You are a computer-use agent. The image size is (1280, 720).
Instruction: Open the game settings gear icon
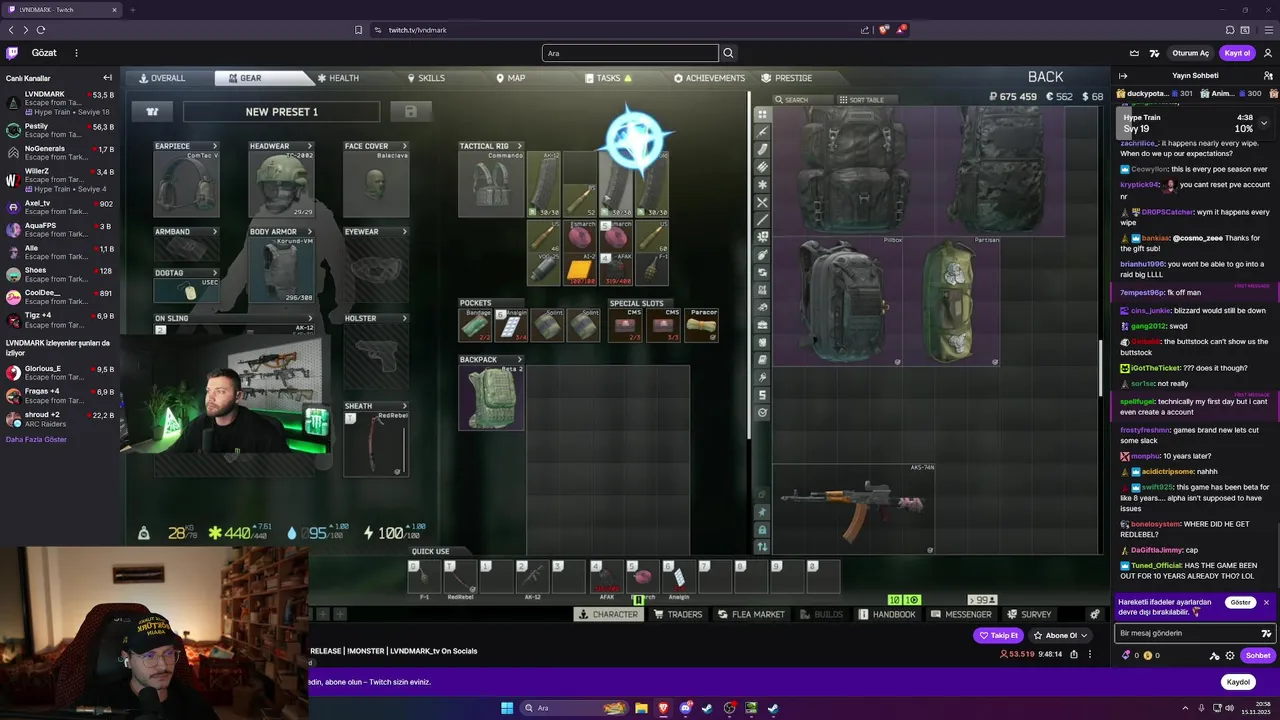(x=1095, y=614)
